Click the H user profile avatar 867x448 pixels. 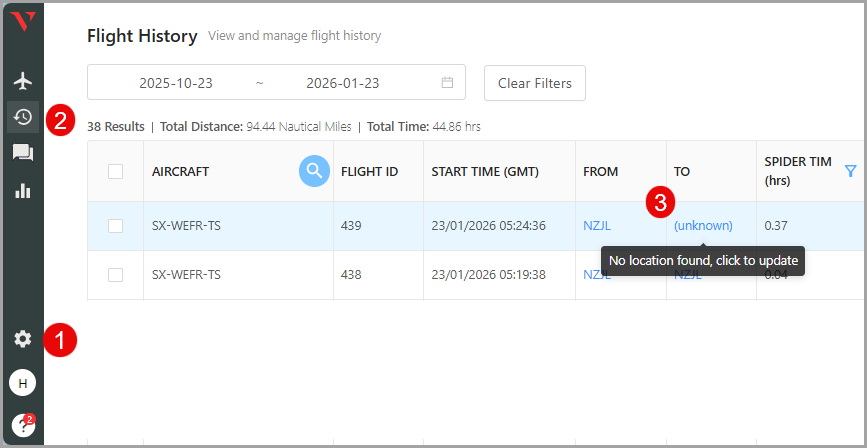[x=22, y=382]
